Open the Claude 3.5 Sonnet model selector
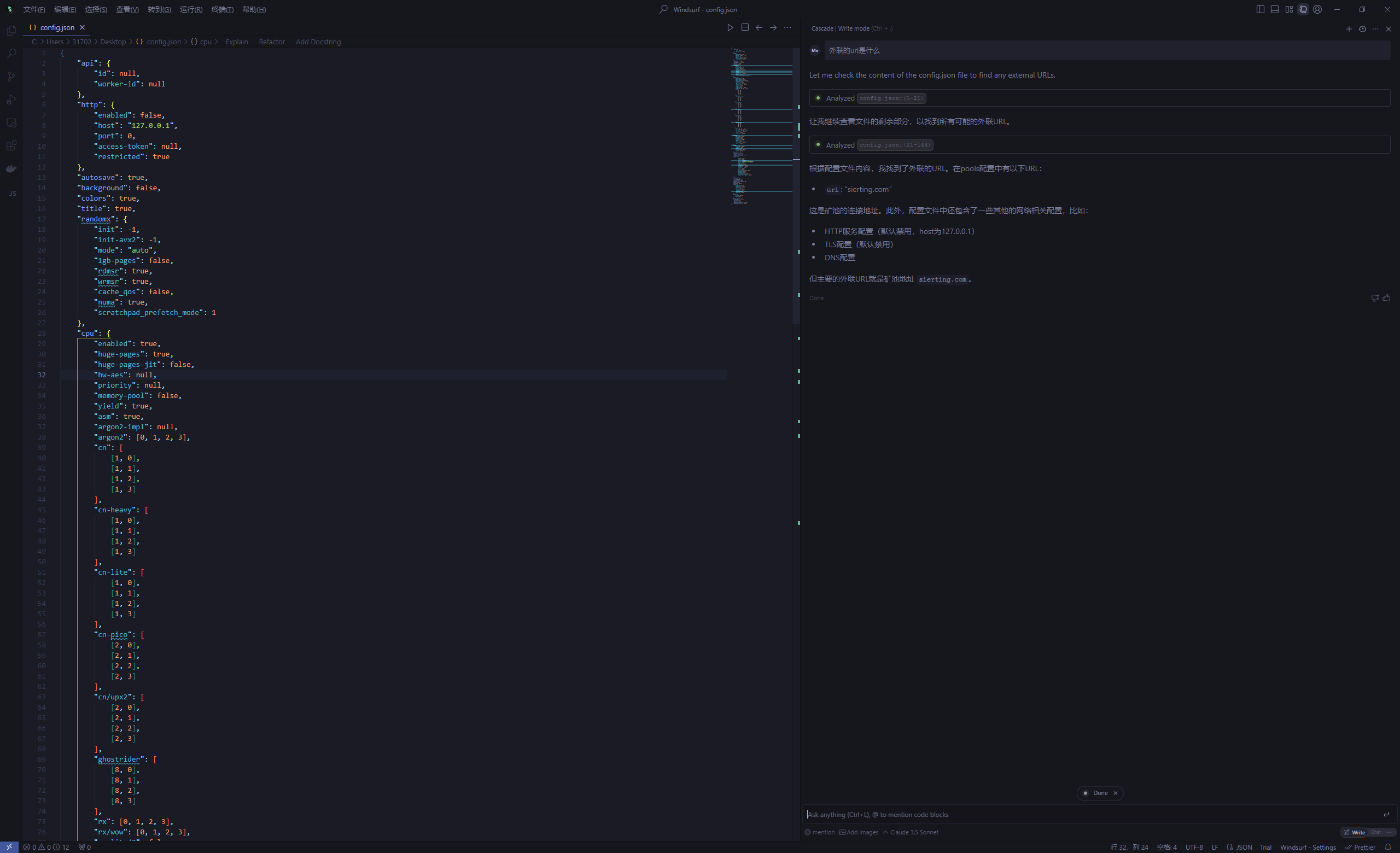The height and width of the screenshot is (853, 1400). pyautogui.click(x=910, y=832)
